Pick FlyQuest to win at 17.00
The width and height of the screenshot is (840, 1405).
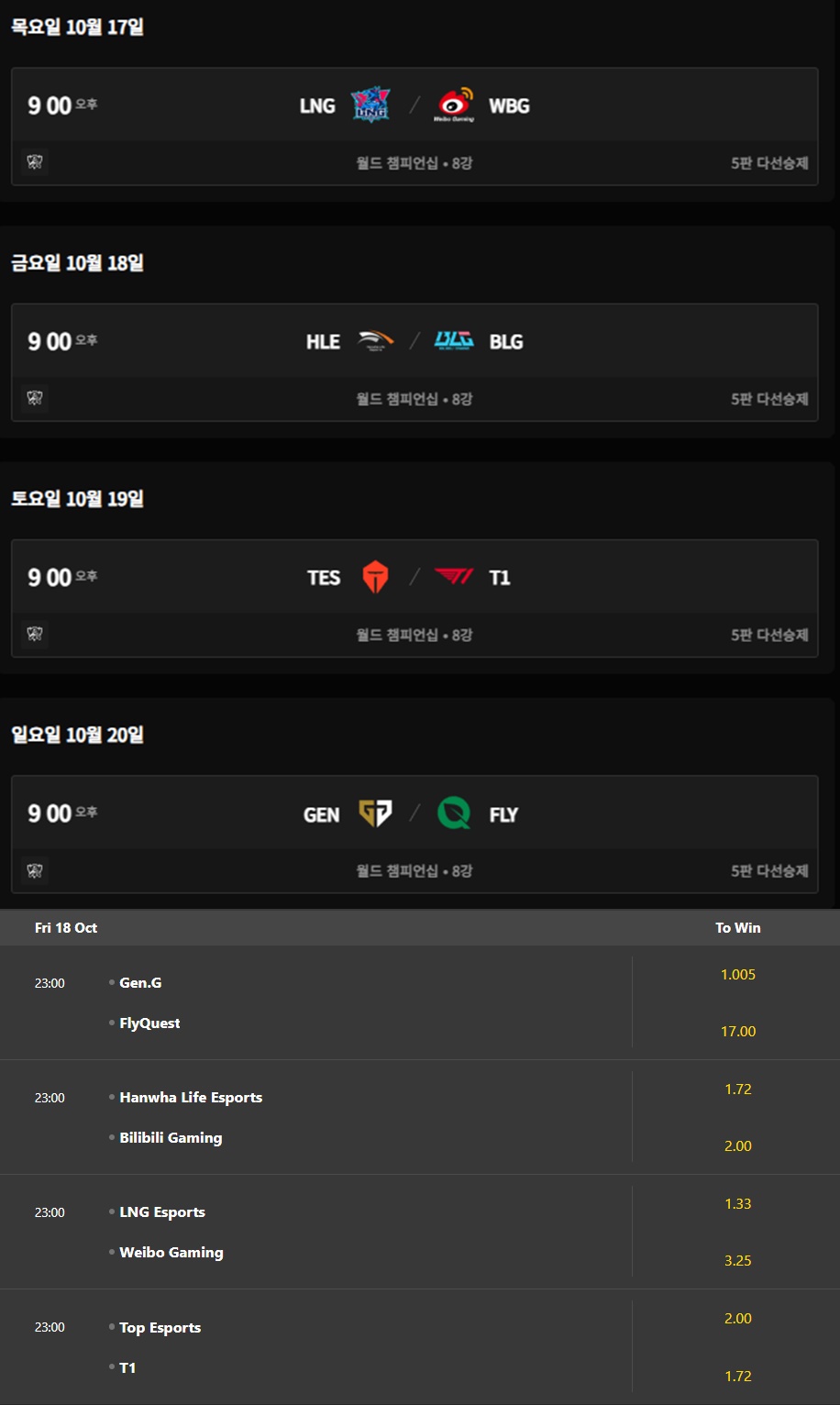point(738,1031)
